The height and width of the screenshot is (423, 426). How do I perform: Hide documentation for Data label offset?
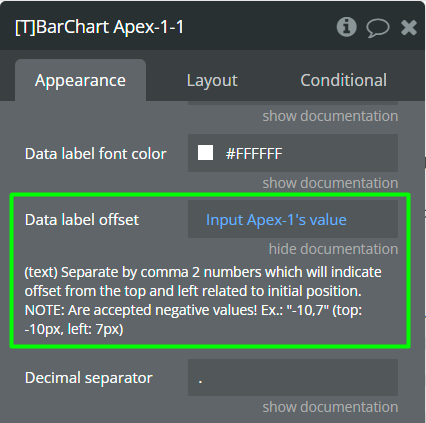(333, 249)
